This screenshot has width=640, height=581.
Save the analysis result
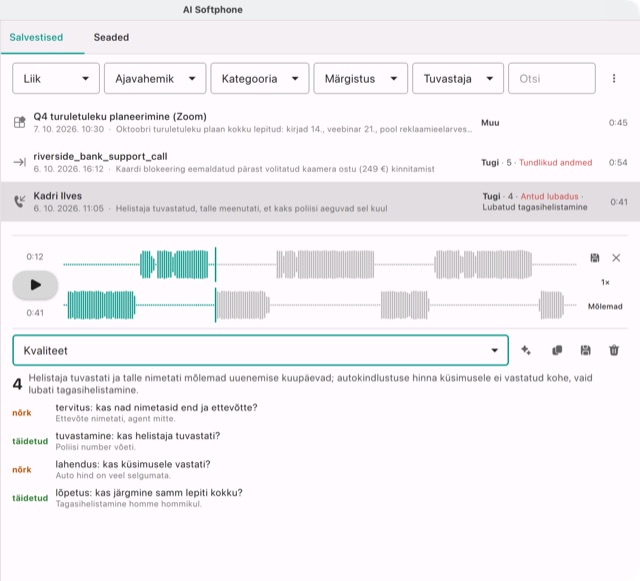pos(585,350)
